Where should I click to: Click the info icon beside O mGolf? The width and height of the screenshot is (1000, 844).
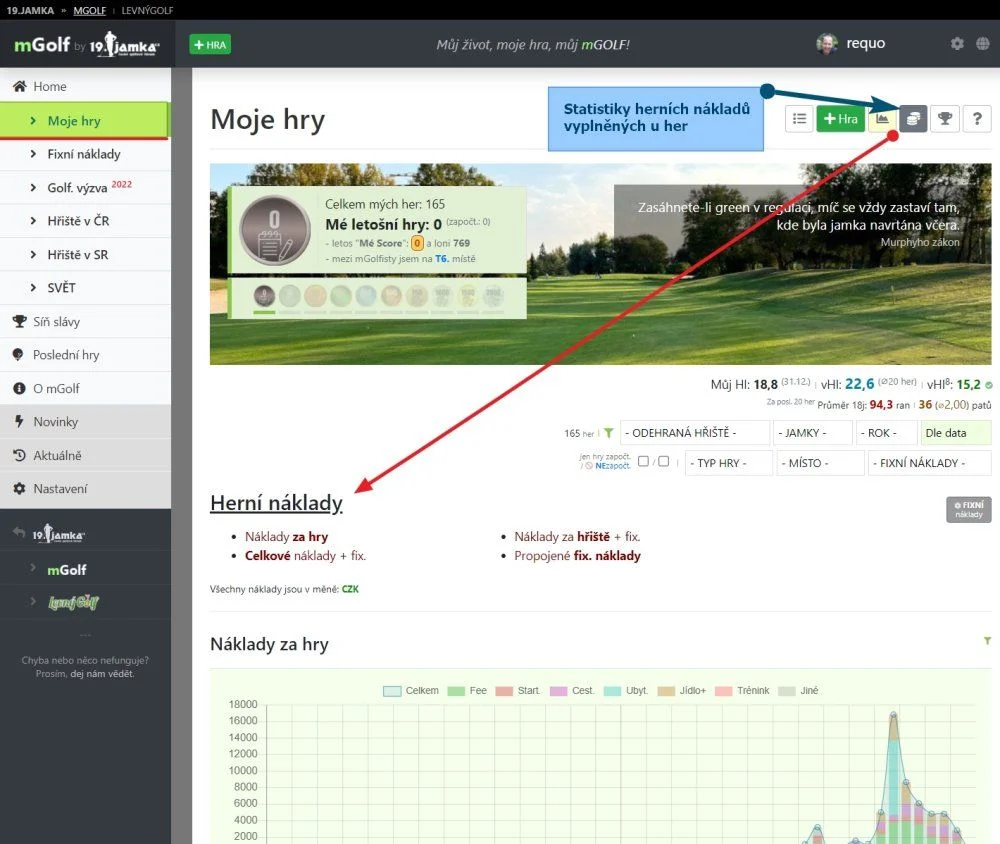[19, 389]
